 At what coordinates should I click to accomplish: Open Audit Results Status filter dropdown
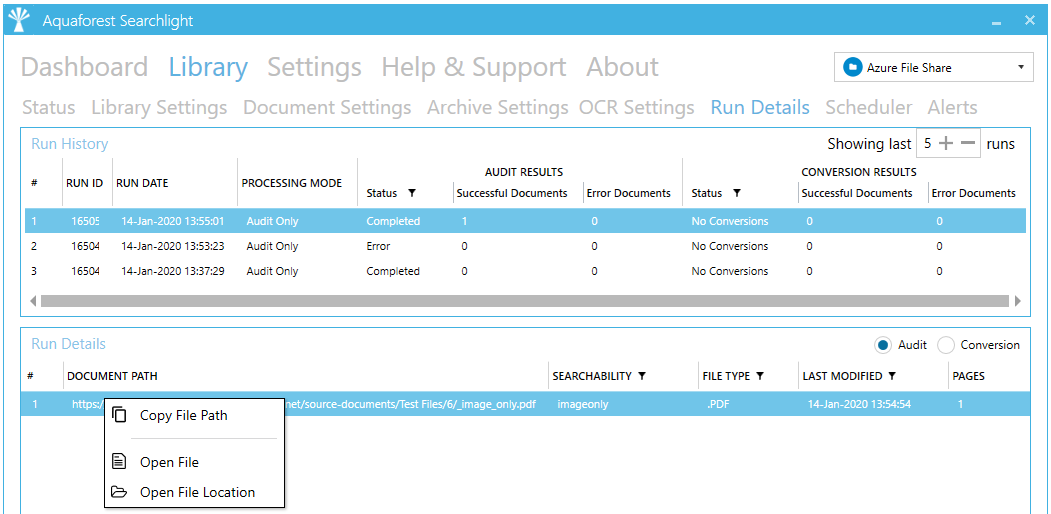point(411,193)
